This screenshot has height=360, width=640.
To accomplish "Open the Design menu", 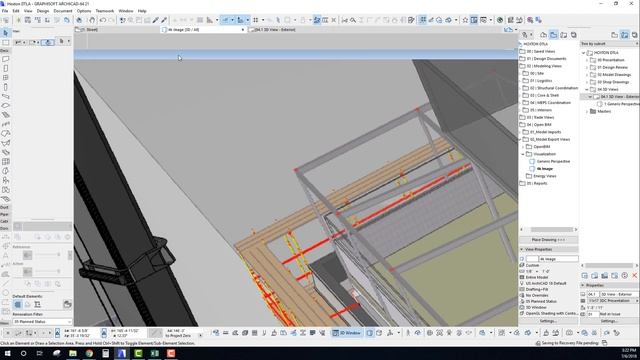I will pyautogui.click(x=42, y=11).
